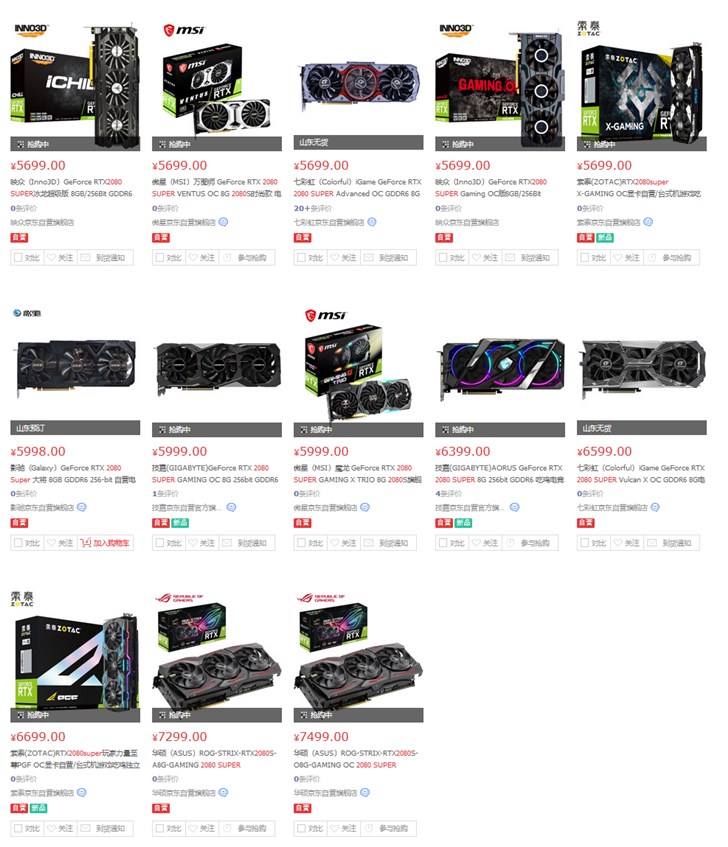Click the arrival-notice envelope icon under the ¥6699 ZOTAC PGF card
Image resolution: width=728 pixels, height=847 pixels.
click(85, 828)
